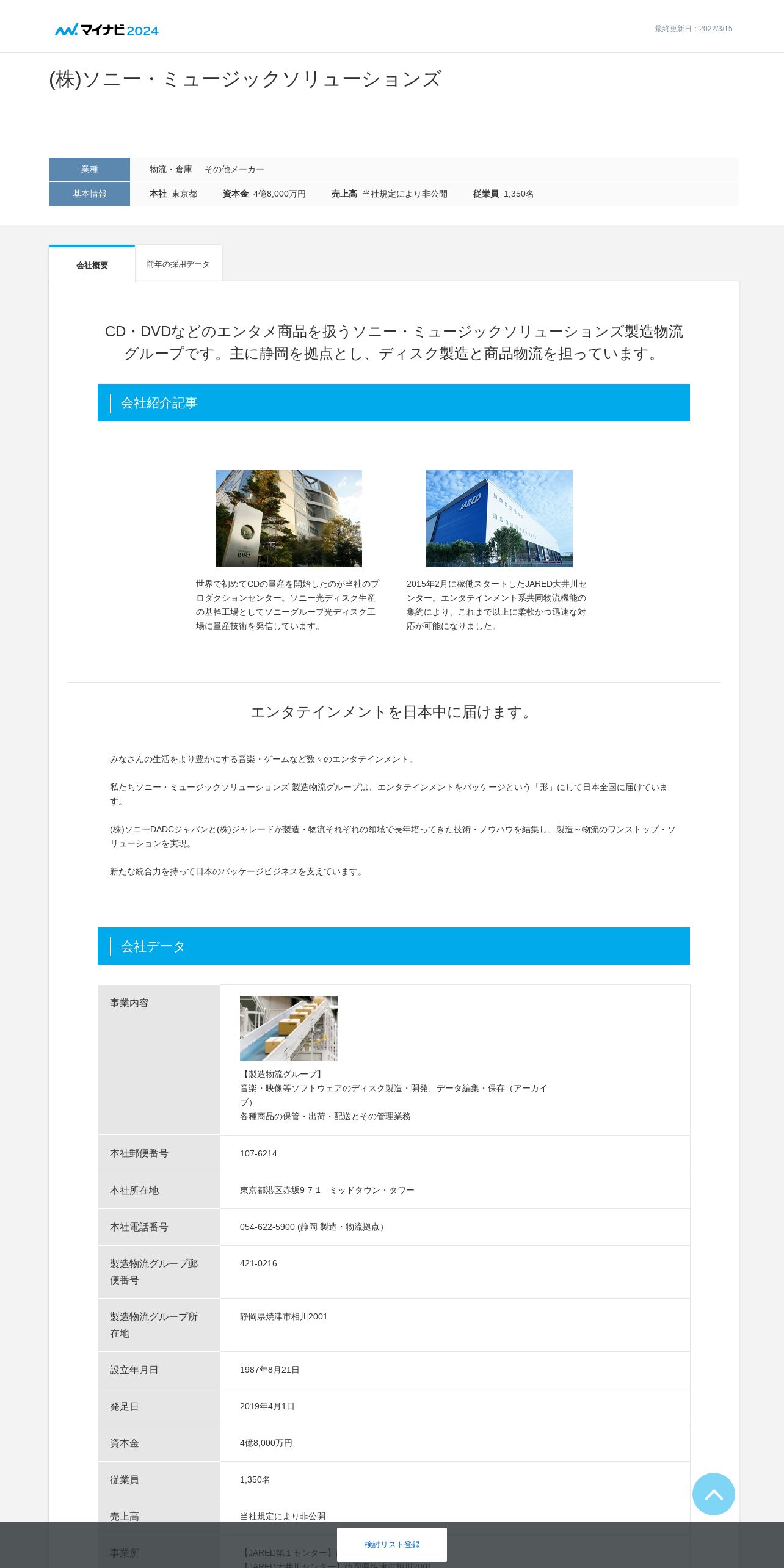Click the 最終更新日 2022/3/15 text
Screen dimensions: 784x1568
[x=694, y=29]
